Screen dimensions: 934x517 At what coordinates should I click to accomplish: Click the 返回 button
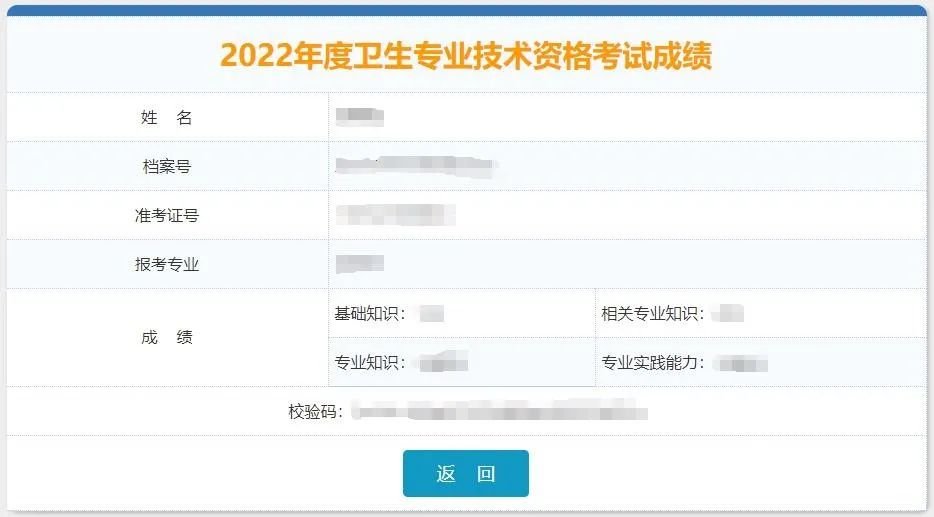pyautogui.click(x=465, y=474)
